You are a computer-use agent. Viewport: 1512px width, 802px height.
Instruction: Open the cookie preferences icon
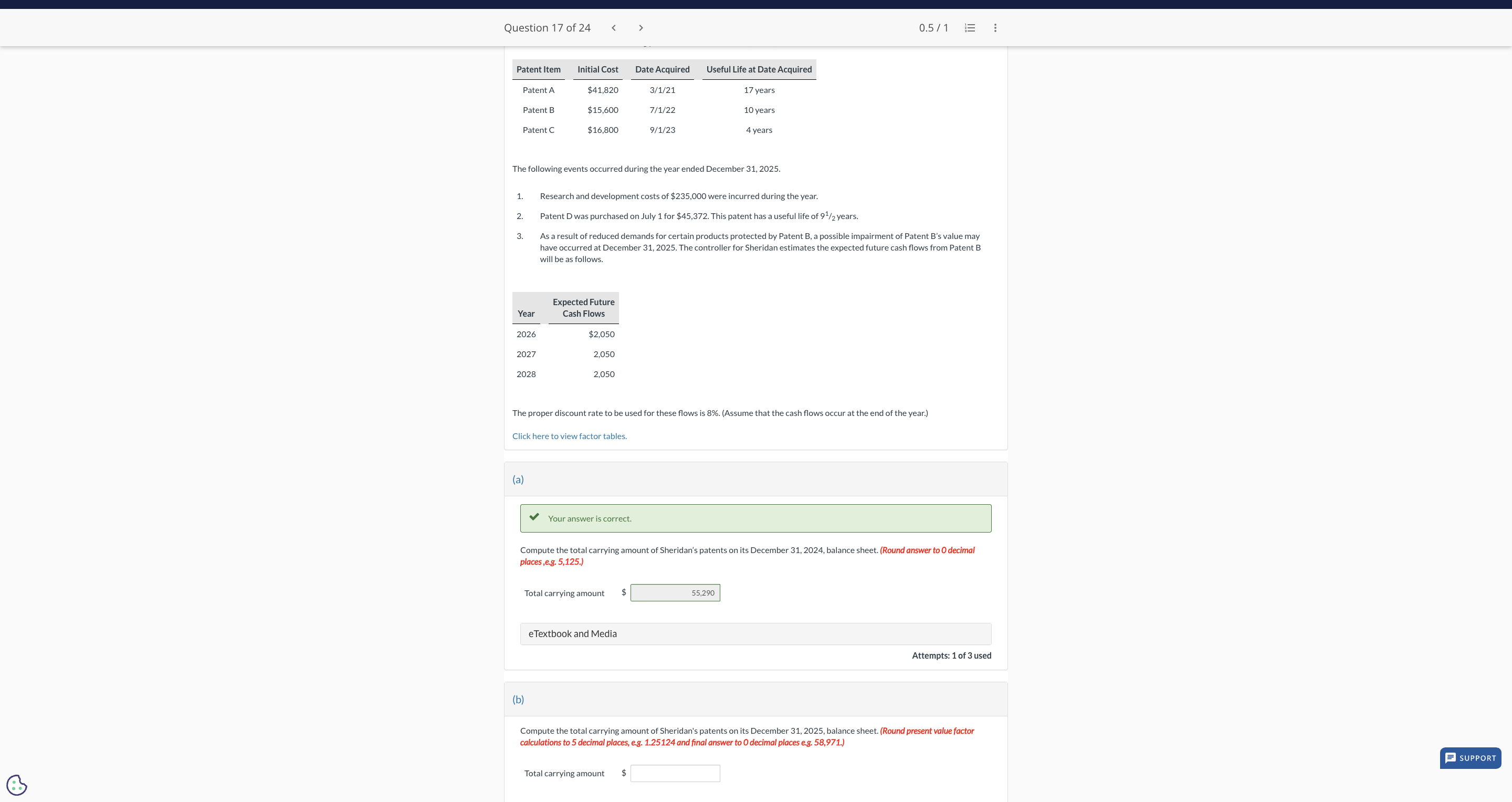point(16,784)
